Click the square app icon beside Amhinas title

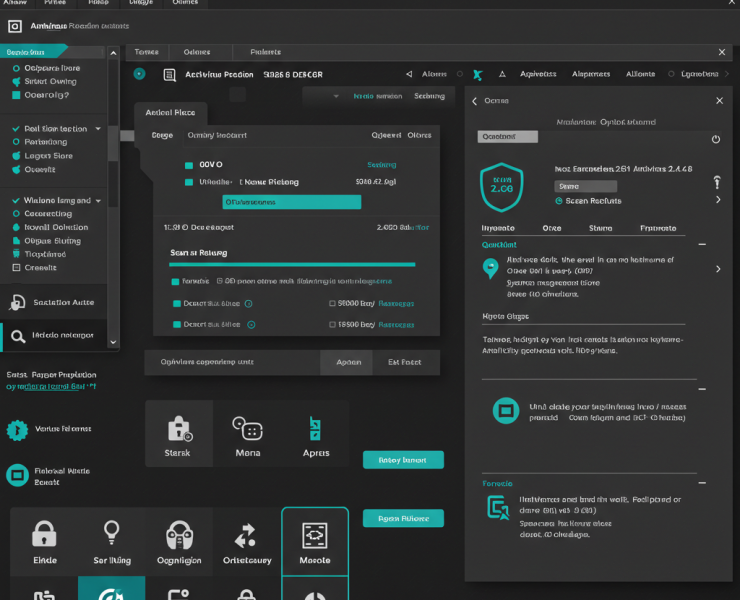[15, 26]
